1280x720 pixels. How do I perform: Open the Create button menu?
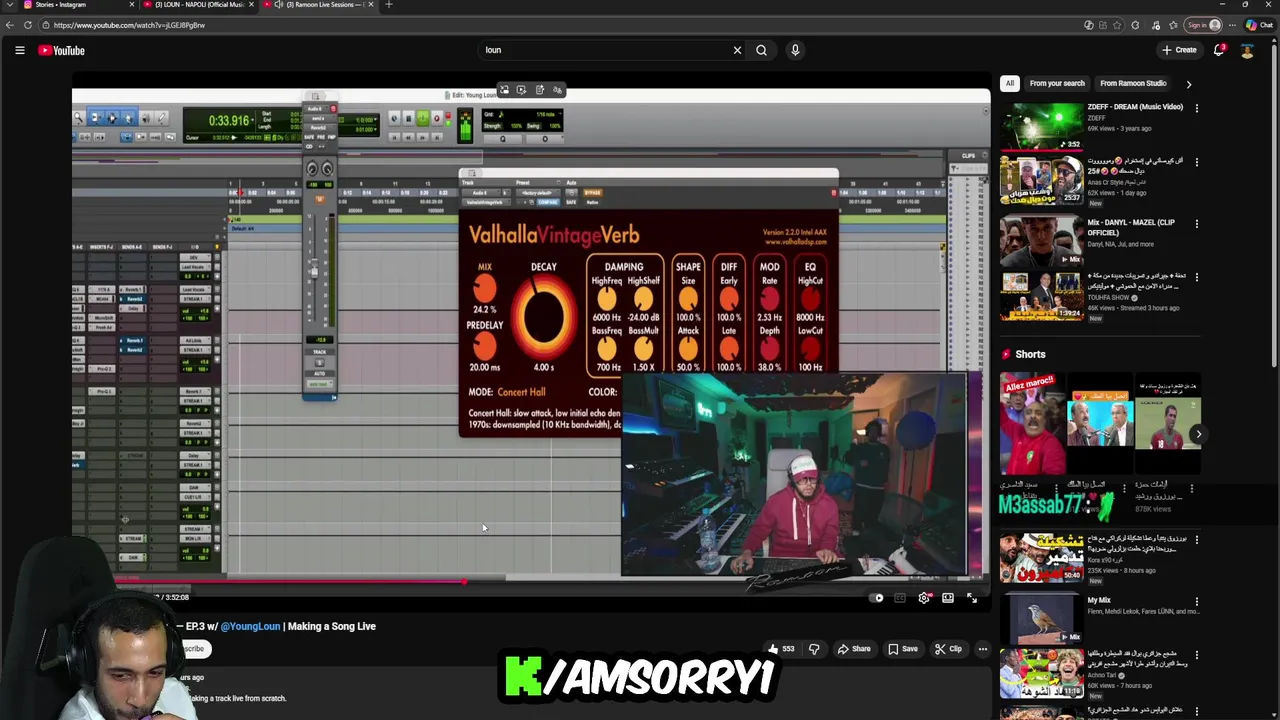pos(1179,50)
